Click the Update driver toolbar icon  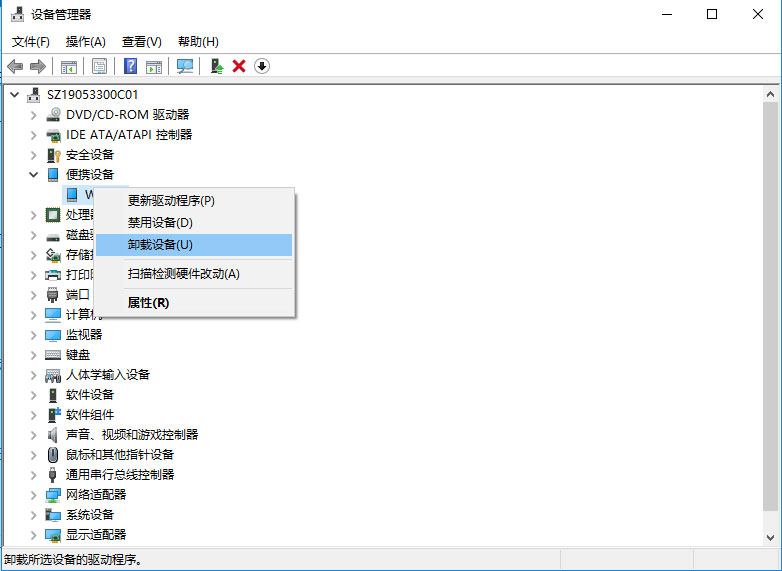click(x=217, y=66)
